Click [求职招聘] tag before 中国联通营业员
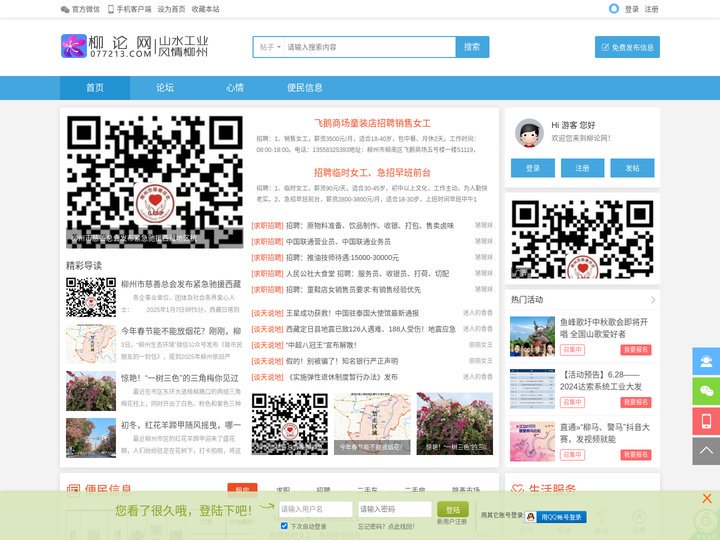Screen dimensions: 720x540 267,242
